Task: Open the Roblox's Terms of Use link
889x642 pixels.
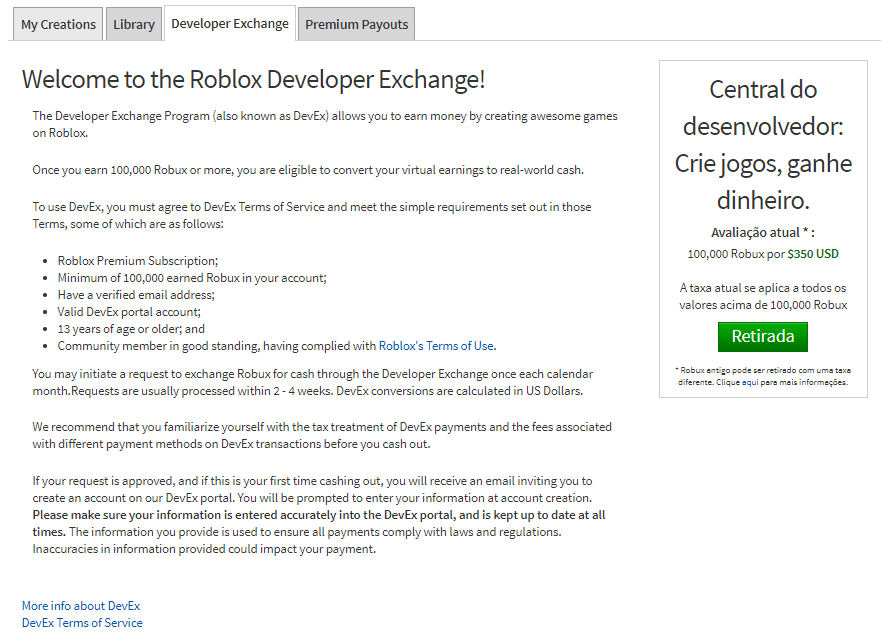Action: point(436,346)
